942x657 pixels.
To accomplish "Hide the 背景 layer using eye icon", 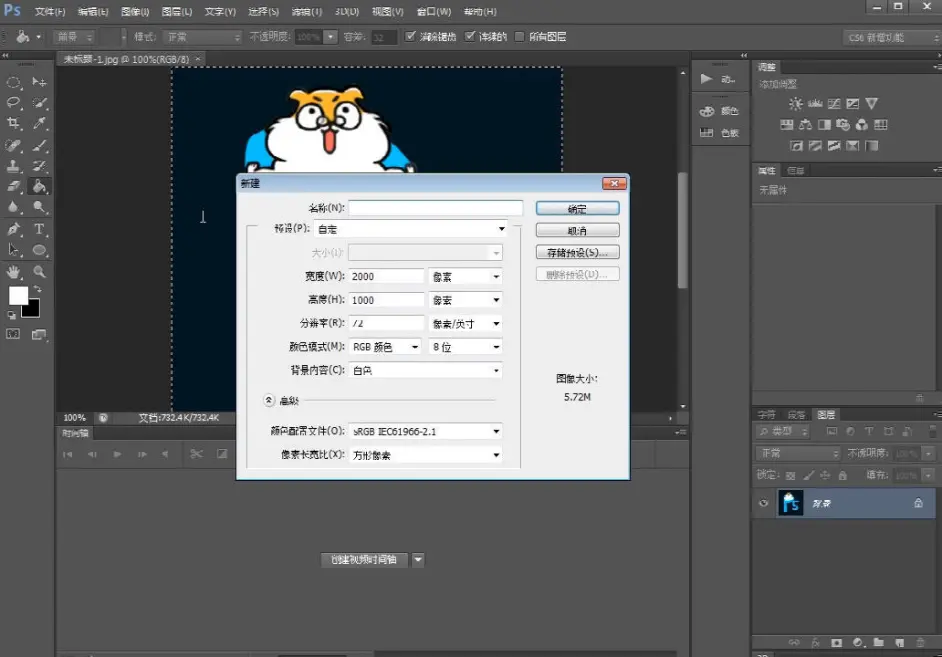I will click(x=764, y=503).
